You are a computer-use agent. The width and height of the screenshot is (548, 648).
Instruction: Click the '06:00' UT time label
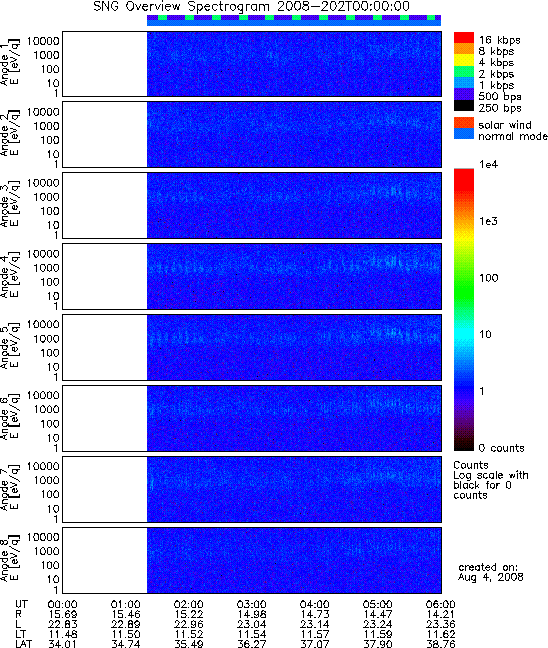pyautogui.click(x=441, y=605)
